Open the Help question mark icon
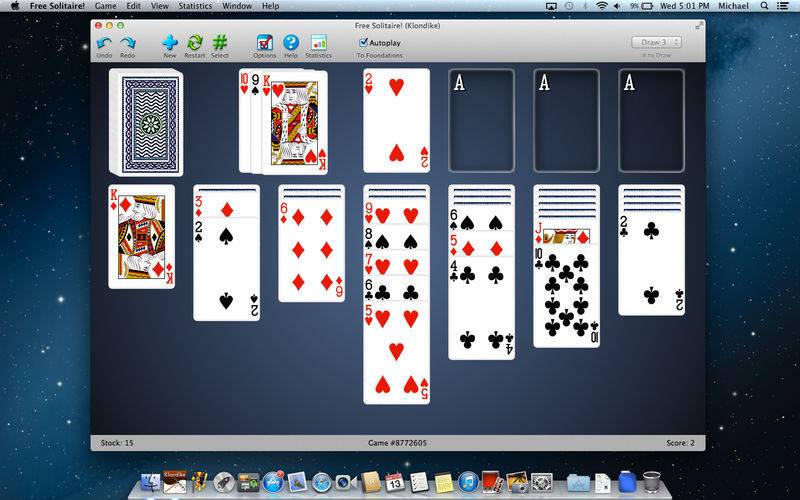The width and height of the screenshot is (800, 500). click(x=291, y=42)
